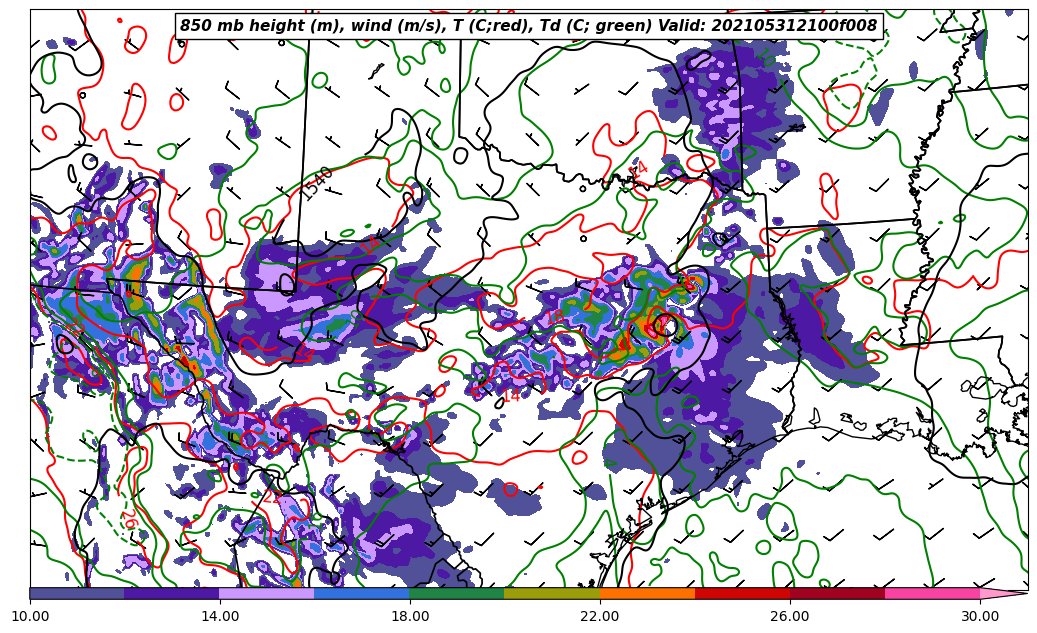1037x633 pixels.
Task: Click the 22.00 colorbar tick label
Action: 600,616
